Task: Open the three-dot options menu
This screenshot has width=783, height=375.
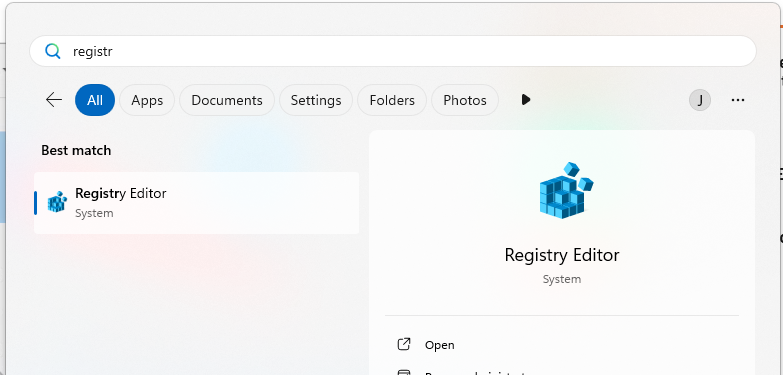Action: (738, 100)
